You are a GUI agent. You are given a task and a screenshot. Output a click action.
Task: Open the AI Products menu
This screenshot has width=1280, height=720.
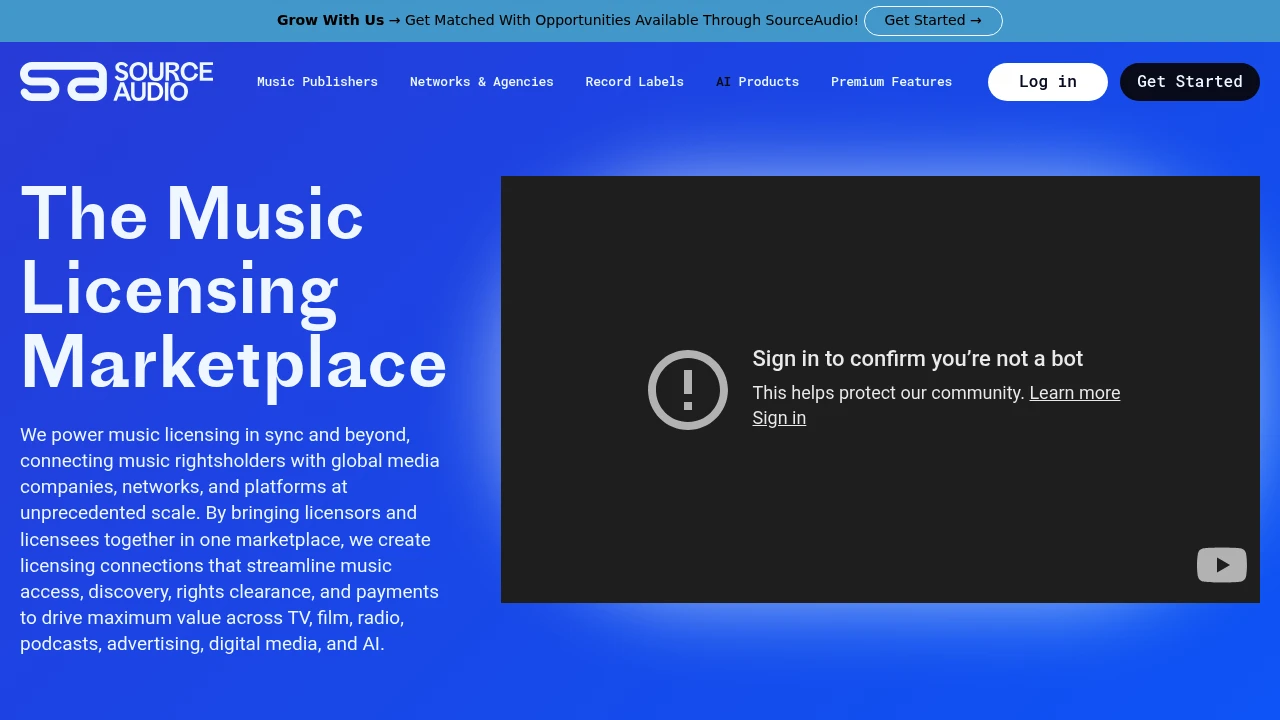point(757,82)
